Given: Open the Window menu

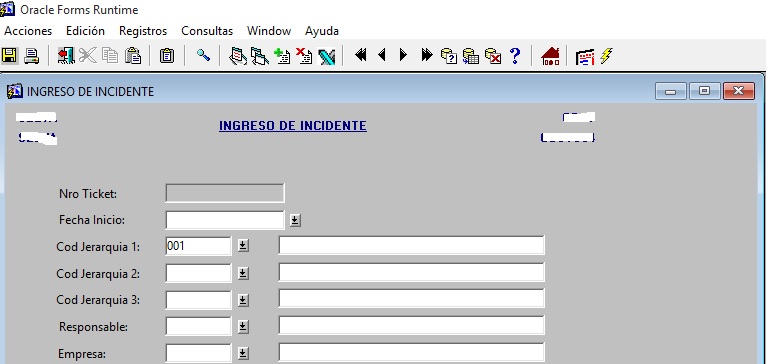Looking at the screenshot, I should (x=269, y=31).
